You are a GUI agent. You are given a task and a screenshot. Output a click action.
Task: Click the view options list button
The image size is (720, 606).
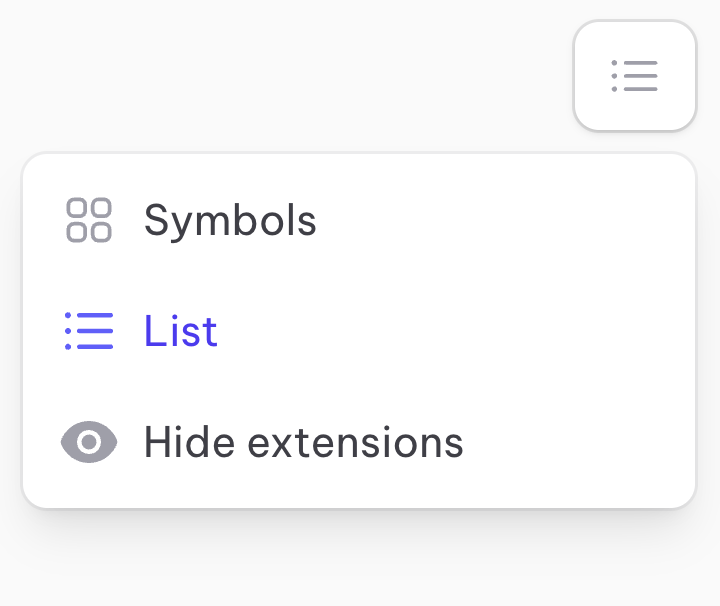634,76
